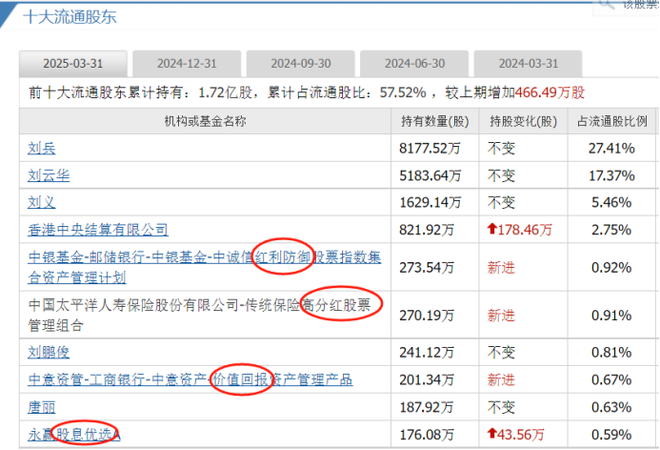Viewport: 660px width, 450px height.
Task: Open shareholder link 刘云华
Action: 49,176
